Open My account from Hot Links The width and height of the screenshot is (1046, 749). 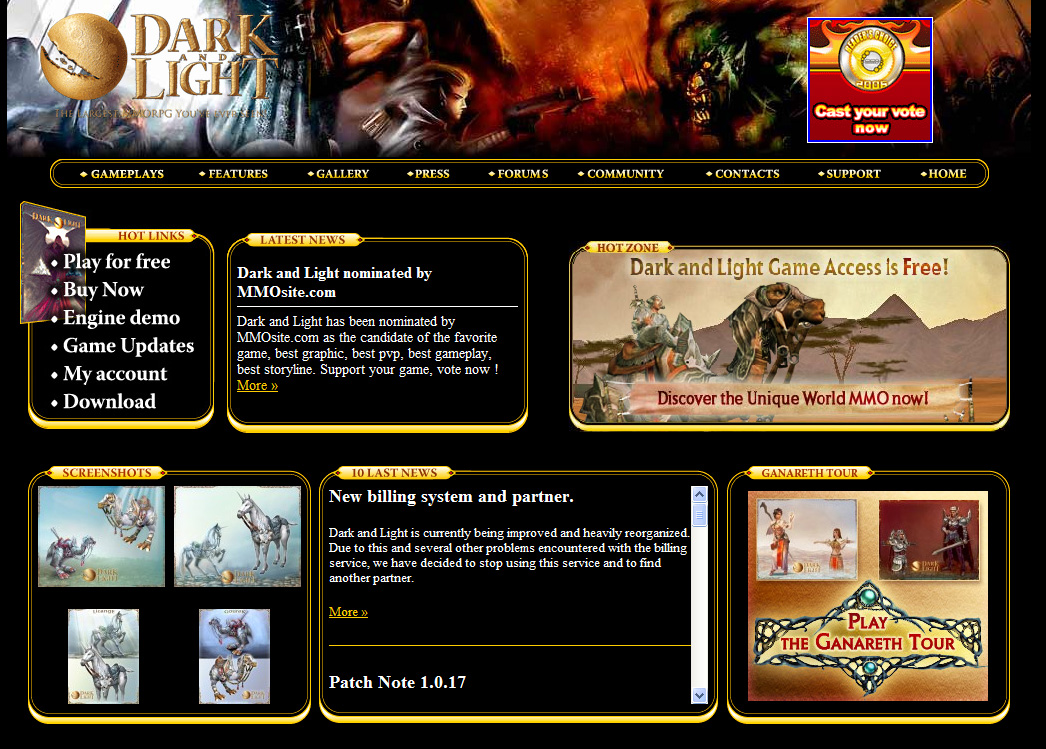115,374
